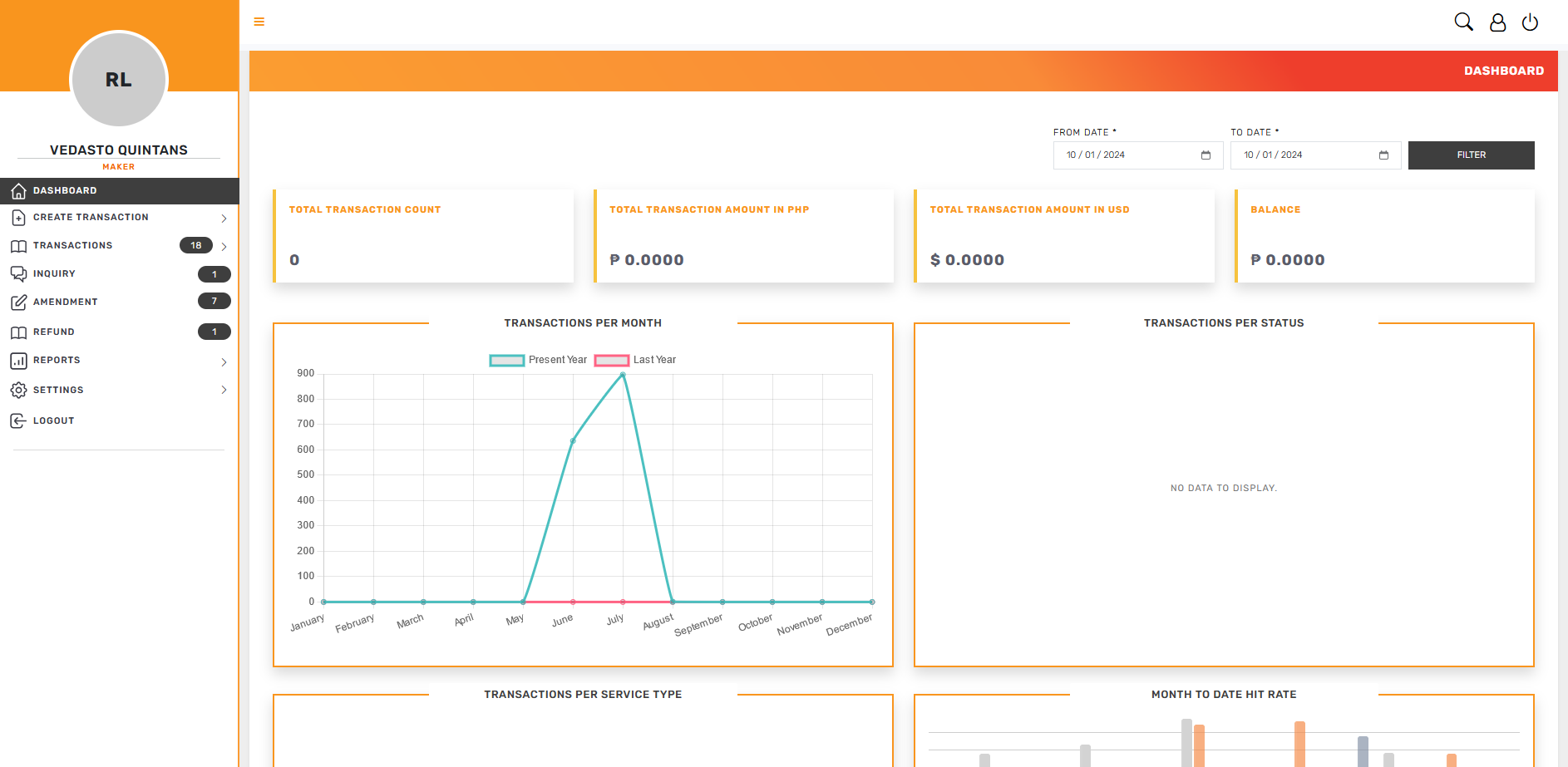Expand the Transactions submenu chevron
The height and width of the screenshot is (767, 1568).
tap(223, 245)
